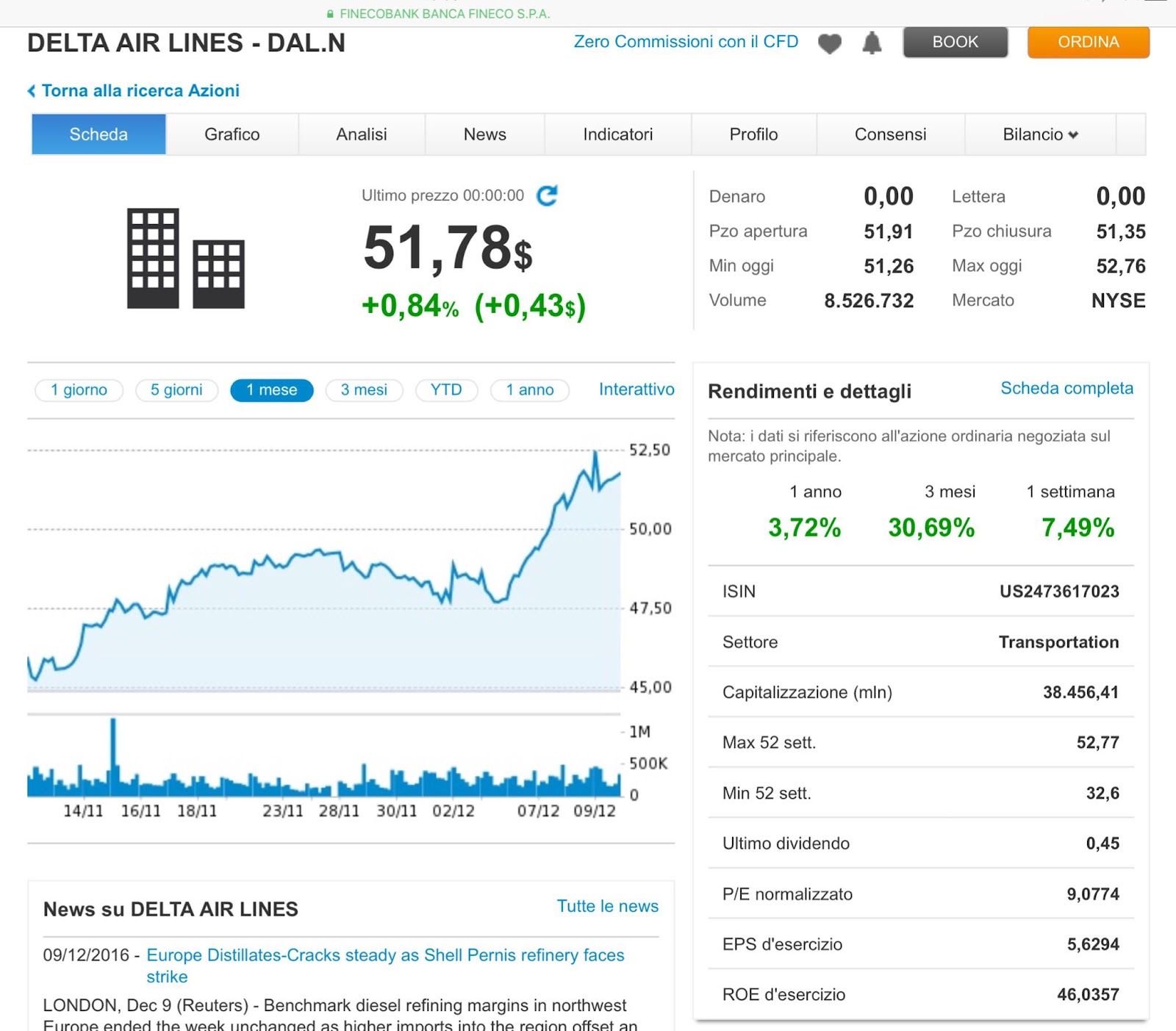Click the FINECOBANK BANCA FINECO S.P.A. address text
This screenshot has width=1176, height=1031.
(x=445, y=14)
